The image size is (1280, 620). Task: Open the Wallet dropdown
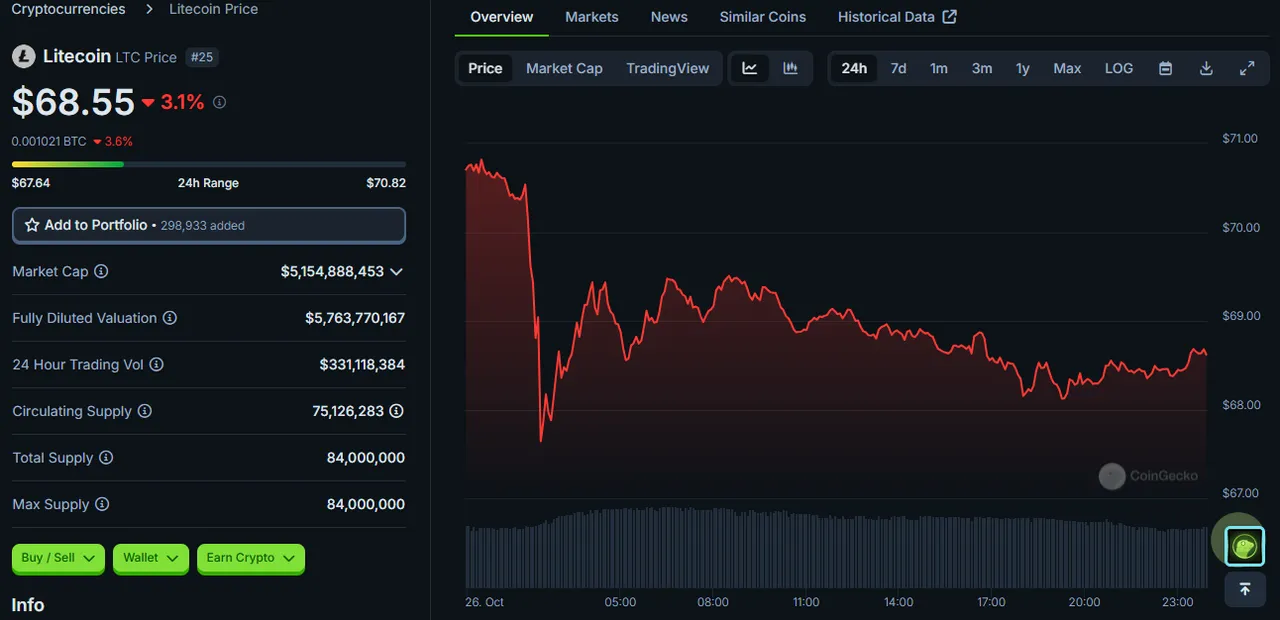click(x=151, y=558)
